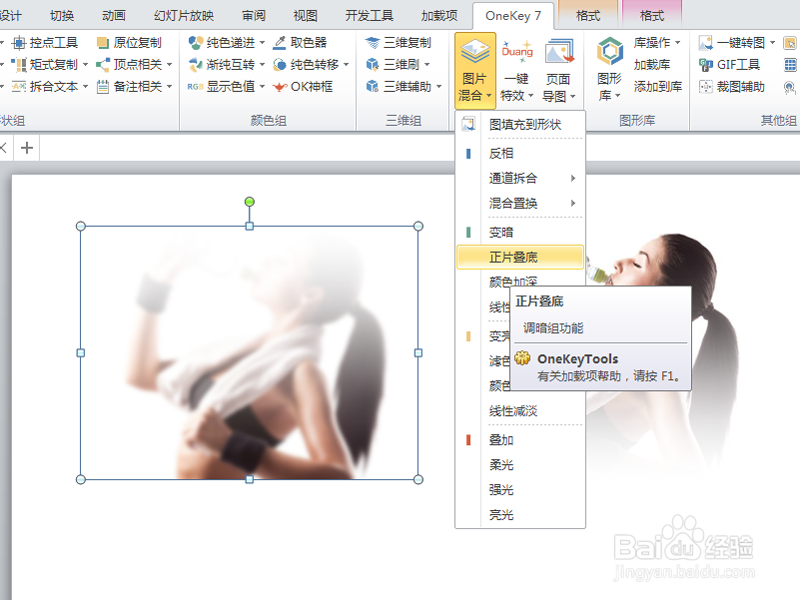Click the OK神框 icon

(x=279, y=87)
